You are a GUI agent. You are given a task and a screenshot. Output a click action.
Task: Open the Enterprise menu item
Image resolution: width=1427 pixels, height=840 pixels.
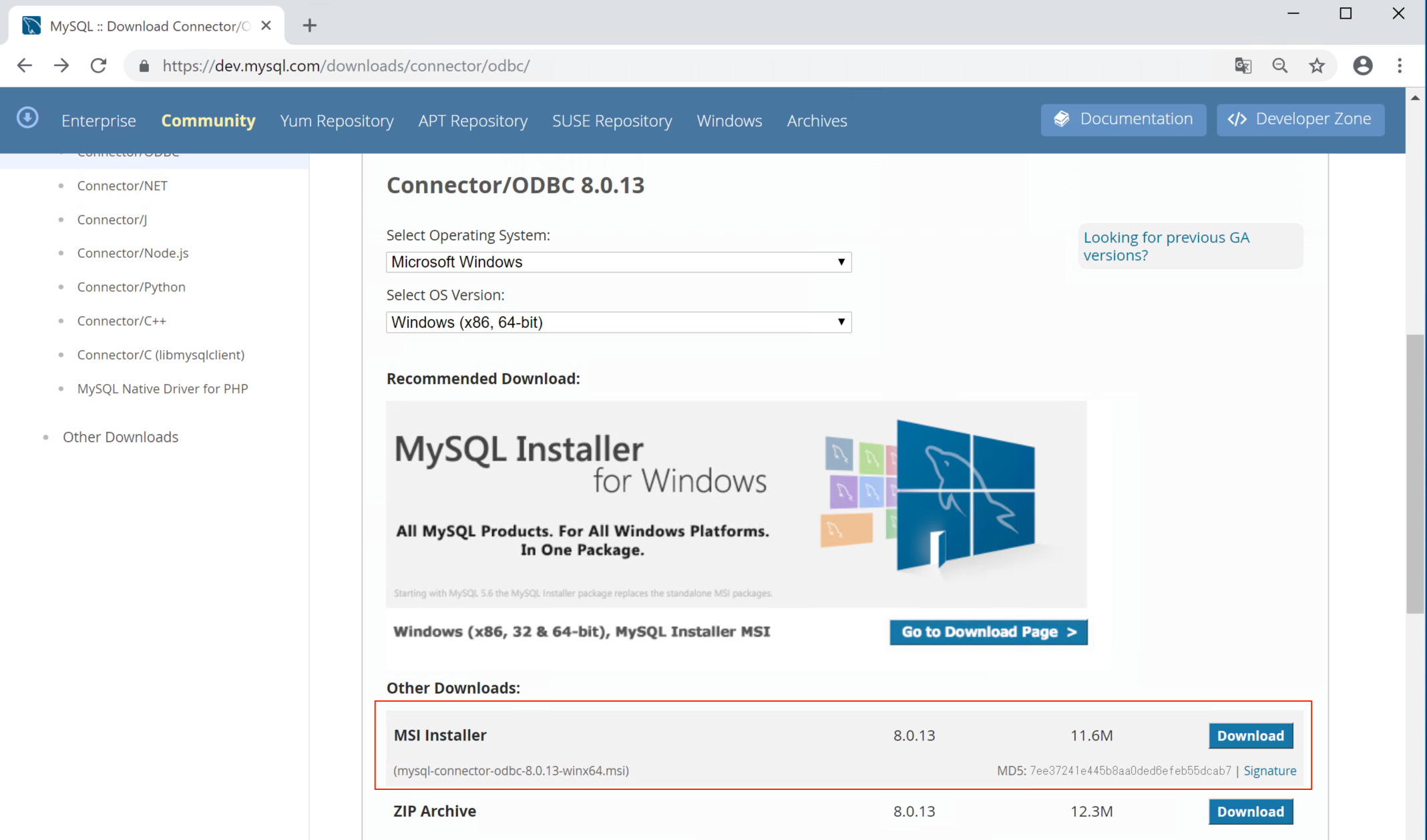[x=99, y=120]
